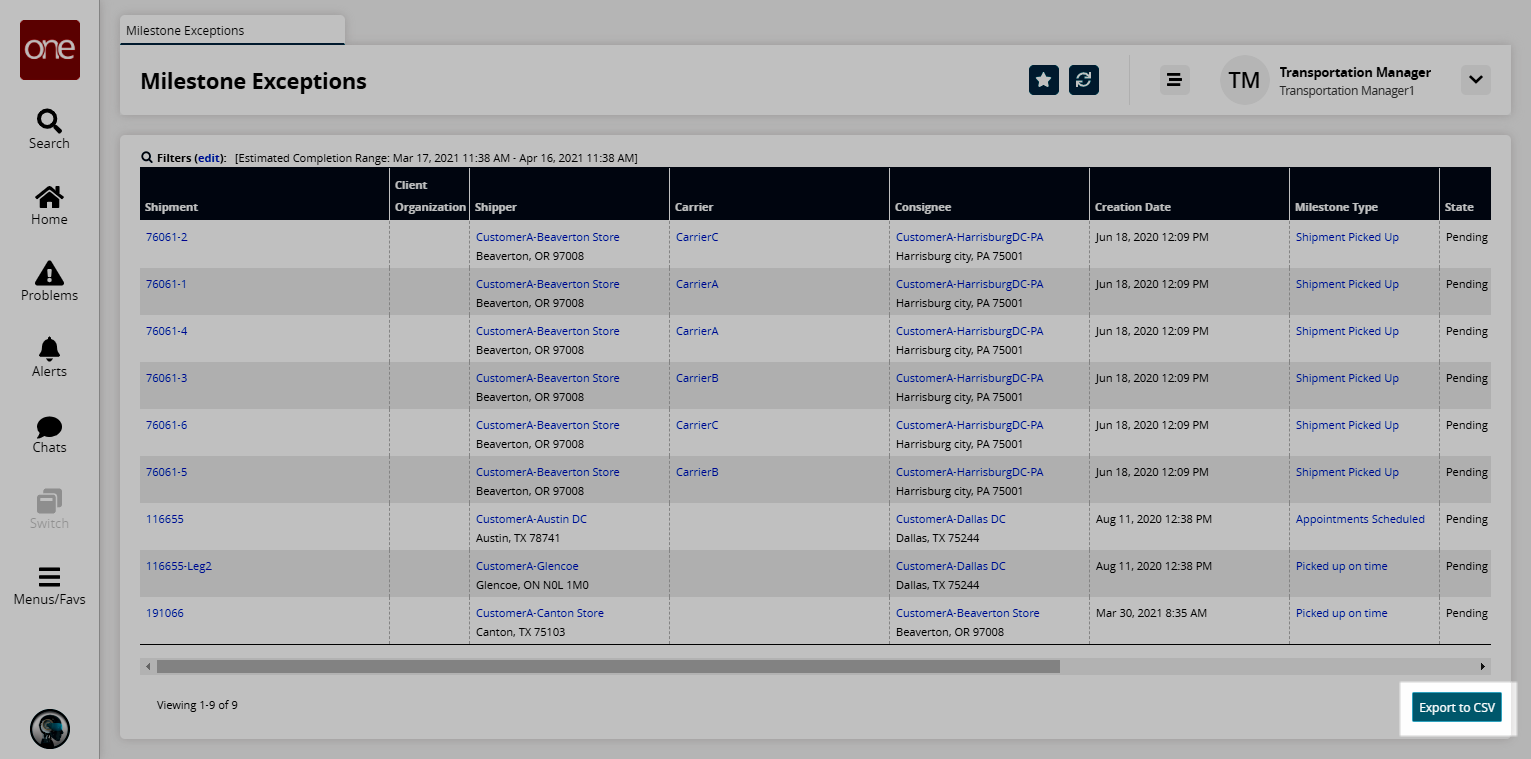Open CustomerA-Glencoe shipper link

(x=527, y=566)
